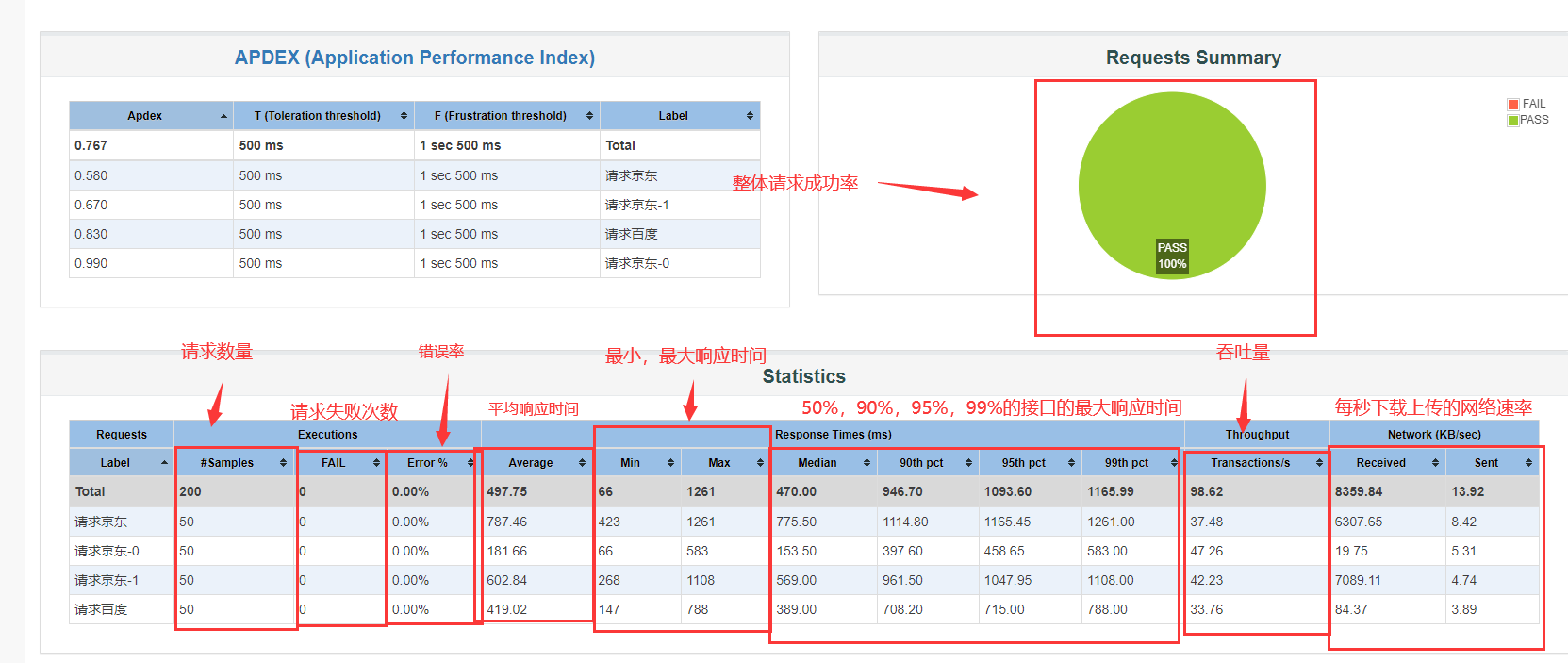Sort Statistics by Average column
1568x663 pixels.
(536, 463)
